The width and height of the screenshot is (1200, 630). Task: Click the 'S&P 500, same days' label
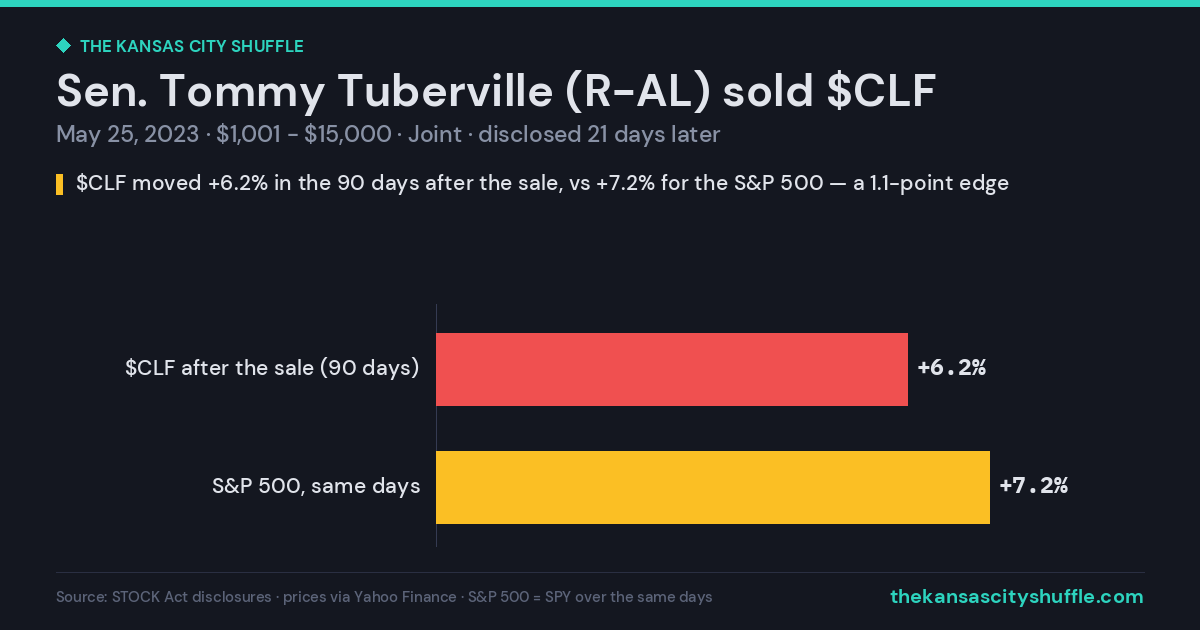coord(316,487)
